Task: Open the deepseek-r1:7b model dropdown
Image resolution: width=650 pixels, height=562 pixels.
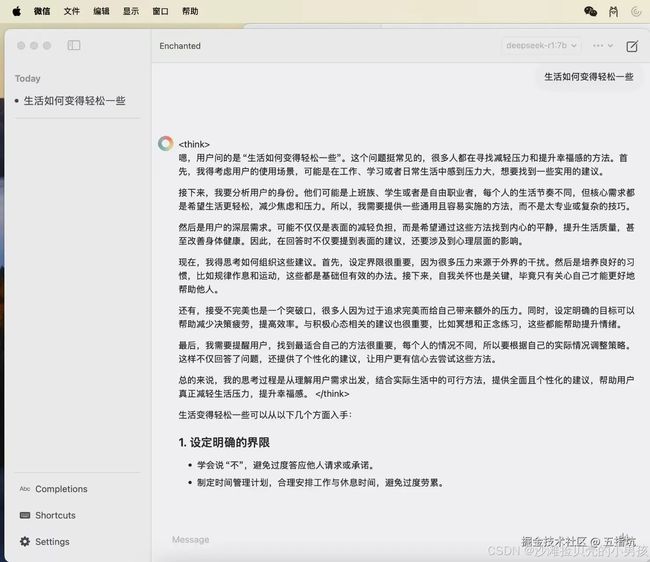Action: [x=541, y=45]
